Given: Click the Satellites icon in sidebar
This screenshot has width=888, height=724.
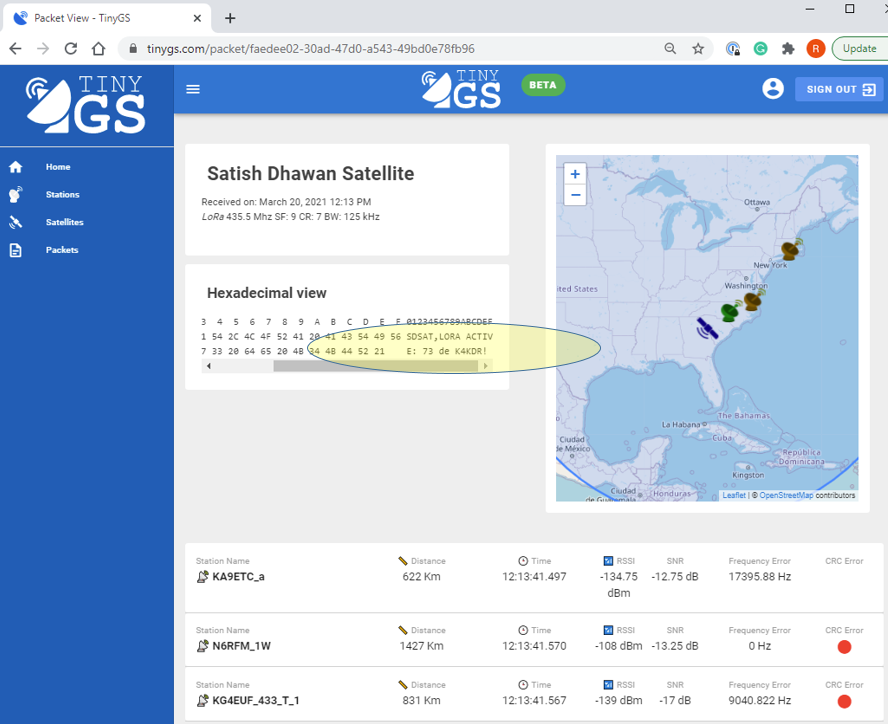Looking at the screenshot, I should point(16,222).
